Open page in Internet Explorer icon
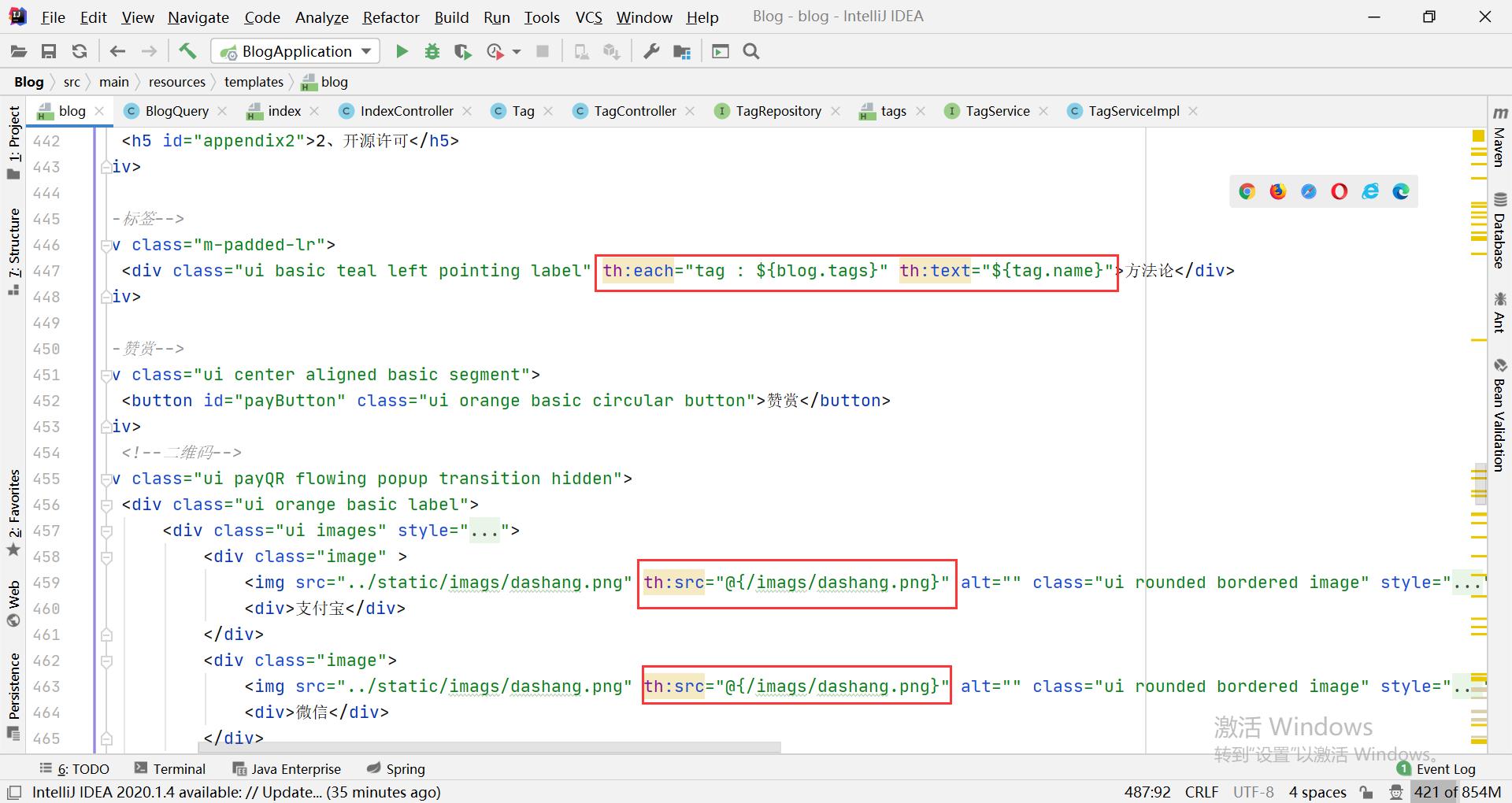Viewport: 1512px width, 803px height. 1370,191
